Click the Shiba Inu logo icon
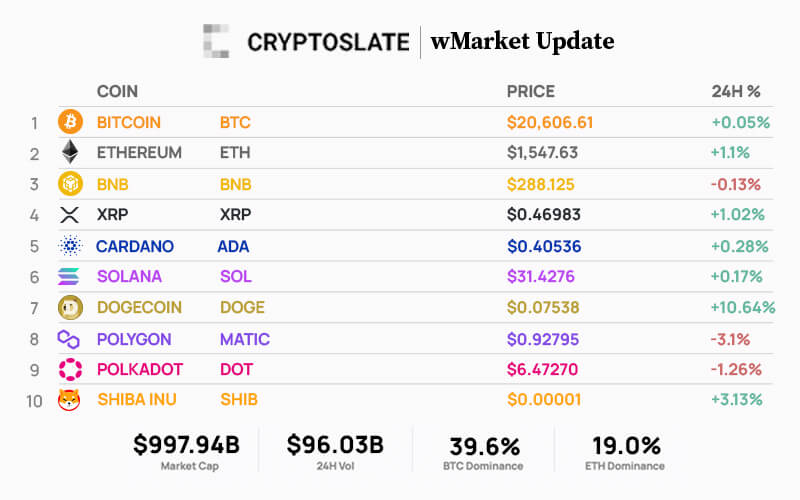The image size is (800, 500). 70,400
